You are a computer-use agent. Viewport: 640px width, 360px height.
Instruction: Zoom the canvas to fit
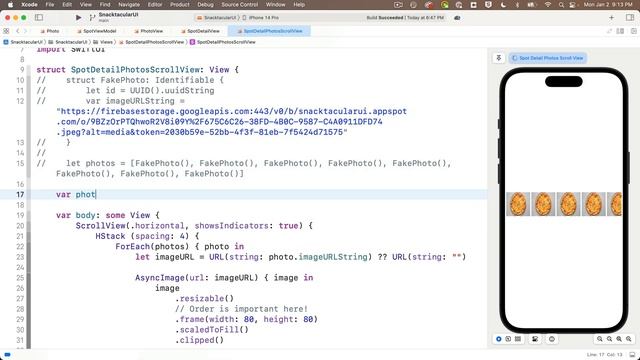click(x=619, y=339)
